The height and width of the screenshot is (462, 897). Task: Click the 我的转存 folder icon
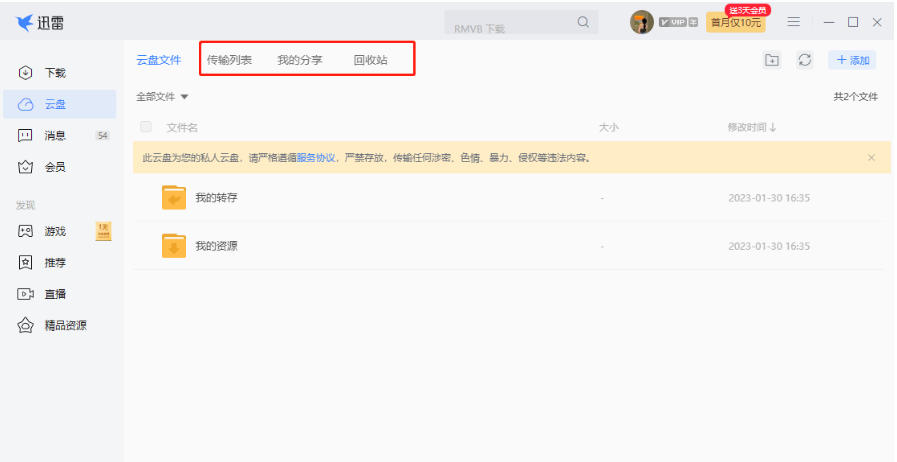174,198
